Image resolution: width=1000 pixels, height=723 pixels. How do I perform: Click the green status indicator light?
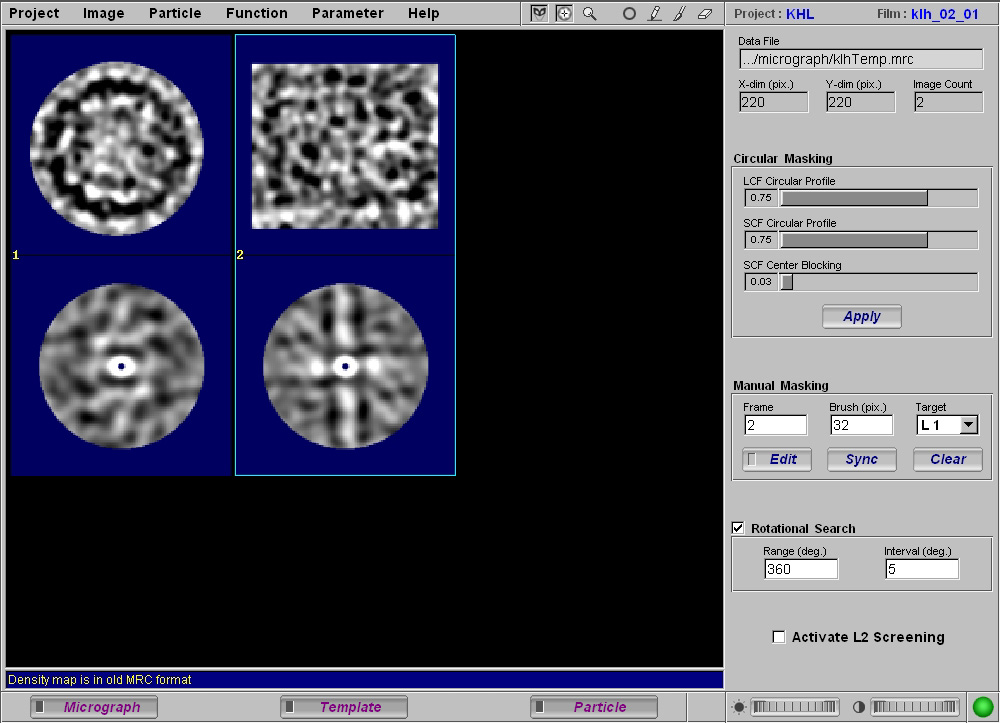(982, 707)
